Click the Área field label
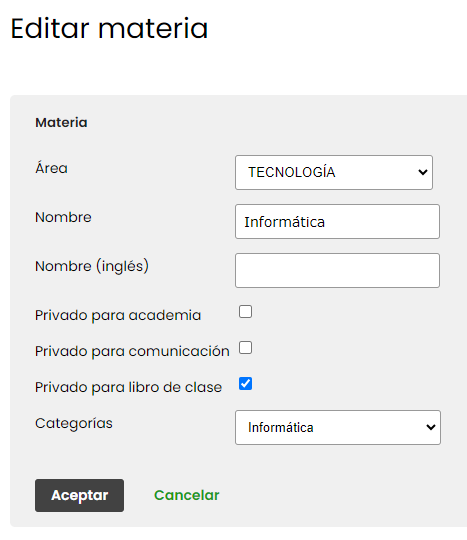The image size is (467, 540). pos(51,168)
